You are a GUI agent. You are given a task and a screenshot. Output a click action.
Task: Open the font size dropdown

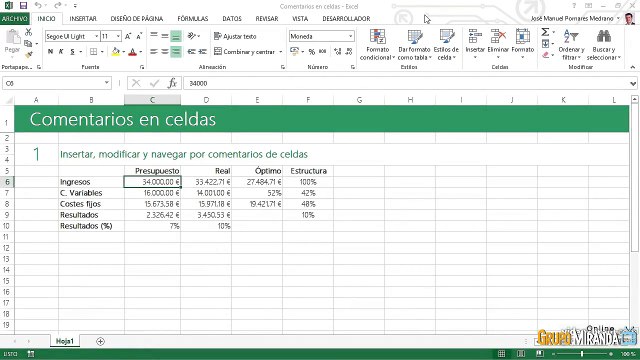pos(118,36)
